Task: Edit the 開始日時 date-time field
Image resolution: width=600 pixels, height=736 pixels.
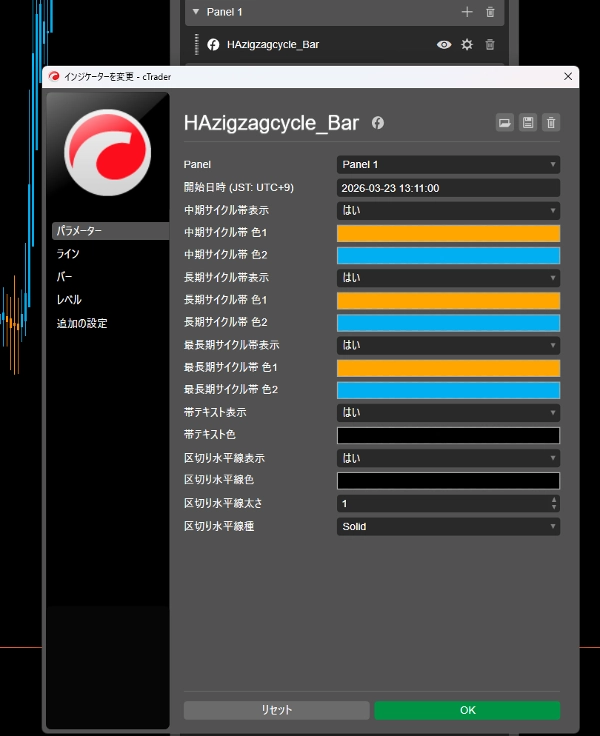Action: pos(448,188)
